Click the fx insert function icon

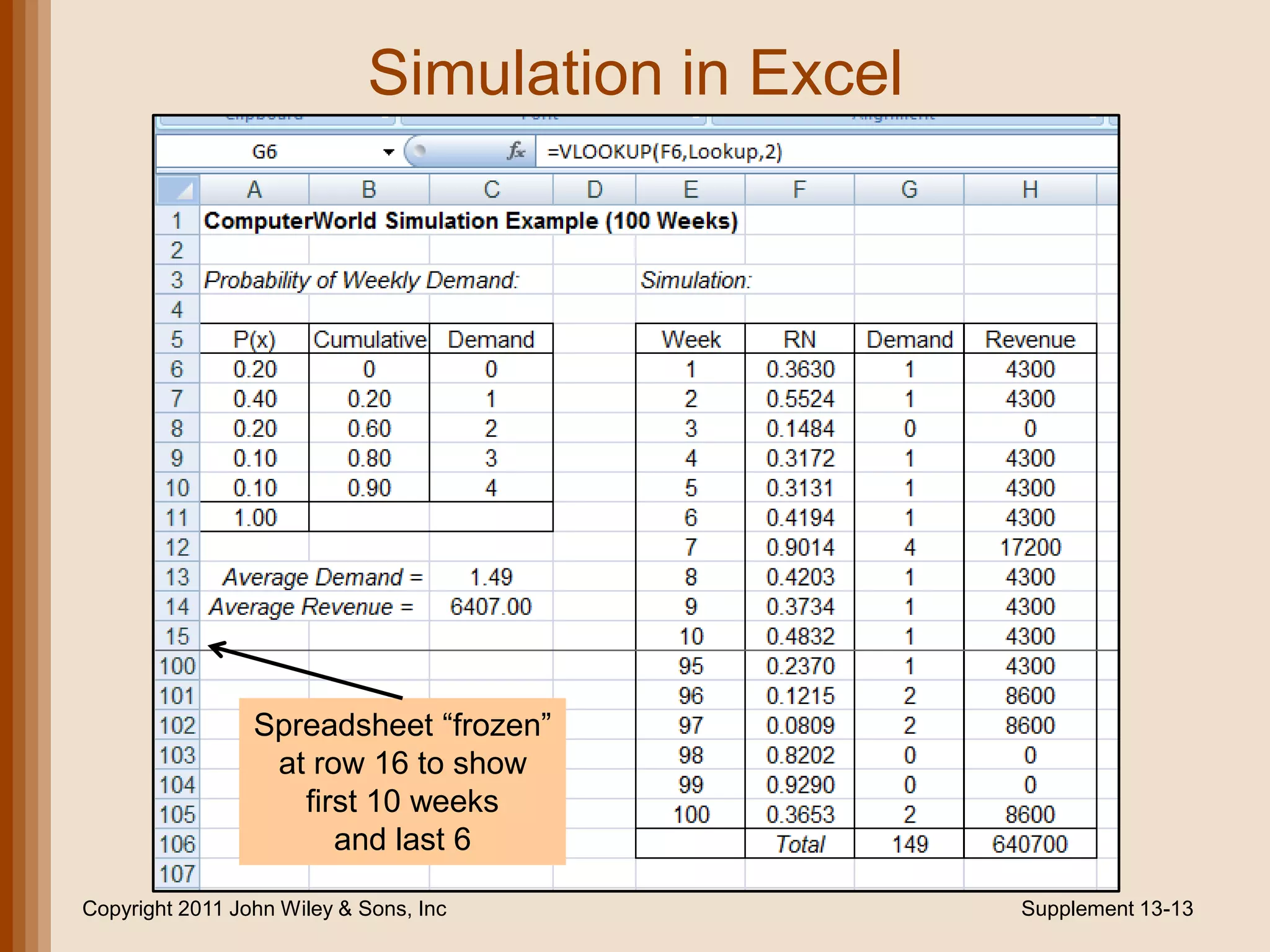click(515, 151)
